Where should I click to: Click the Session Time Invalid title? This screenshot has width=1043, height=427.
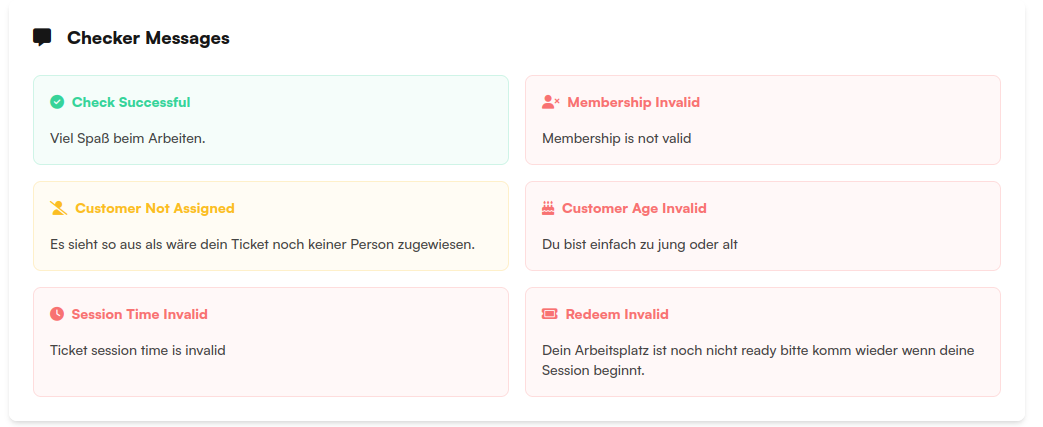coord(139,314)
